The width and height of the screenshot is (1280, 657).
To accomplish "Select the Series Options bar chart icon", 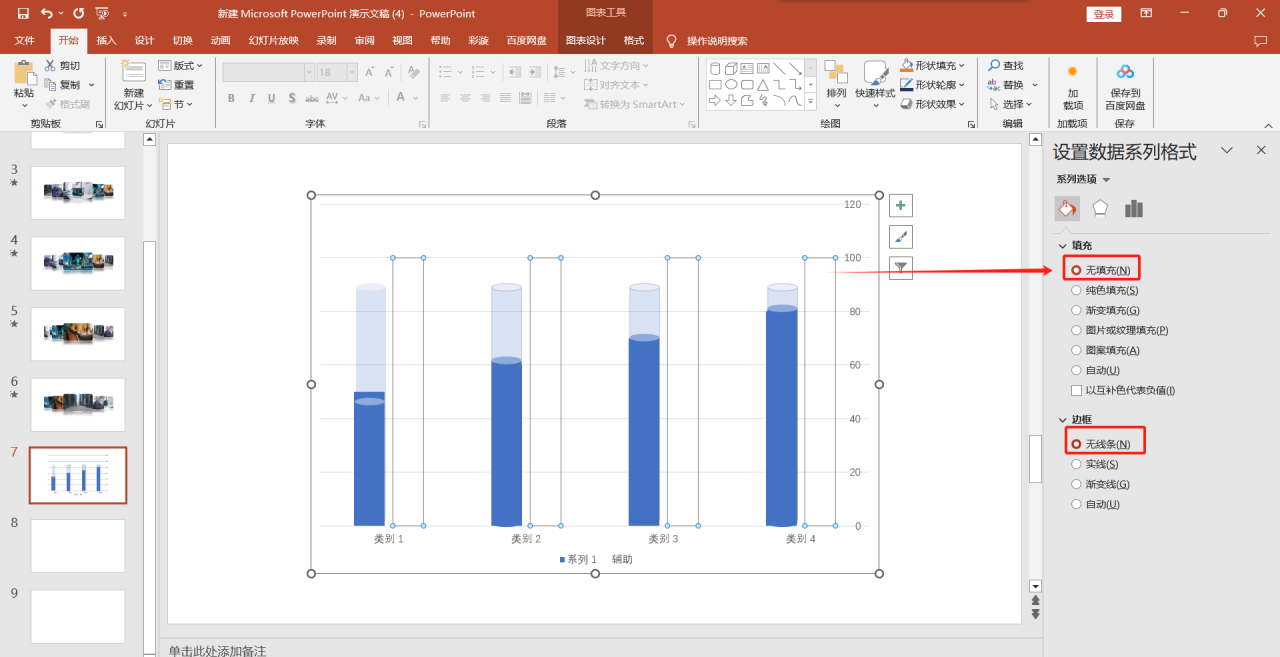I will click(1133, 208).
